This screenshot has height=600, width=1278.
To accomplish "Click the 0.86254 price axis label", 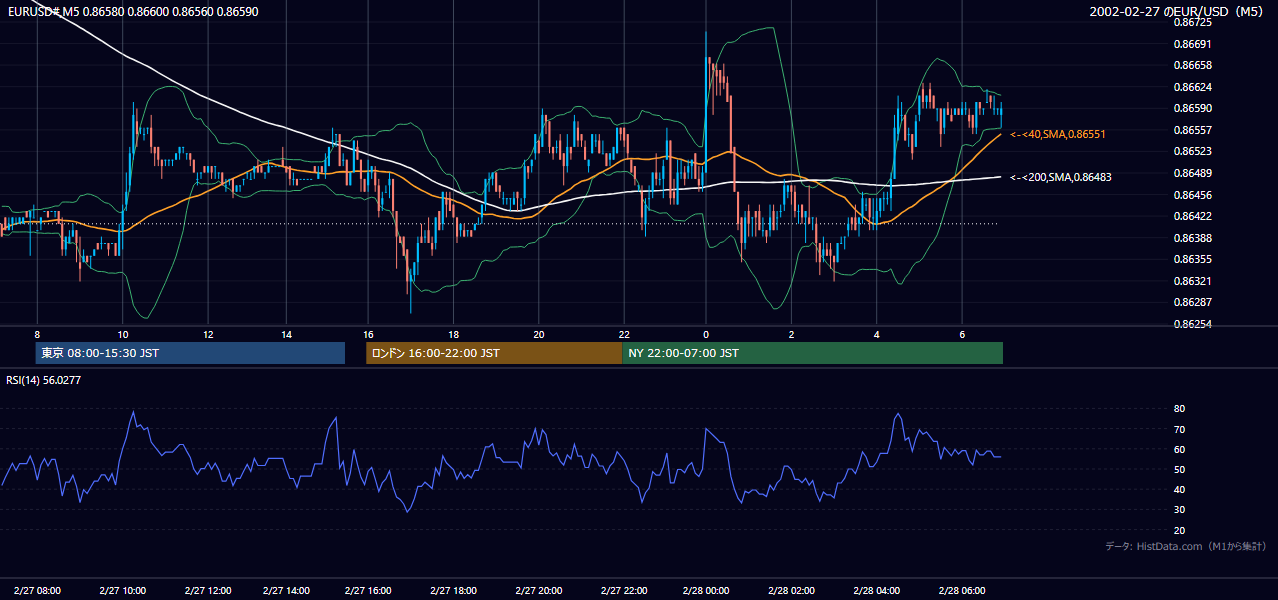I will click(1194, 324).
